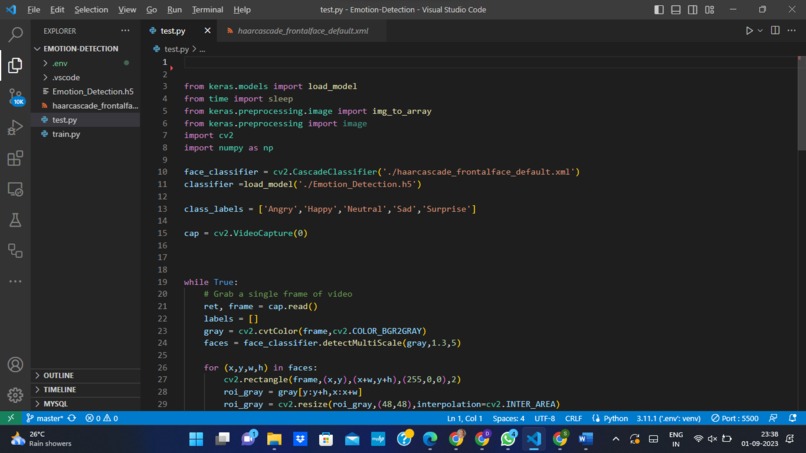Open the Search view in activity bar
This screenshot has width=806, height=453.
[x=15, y=34]
